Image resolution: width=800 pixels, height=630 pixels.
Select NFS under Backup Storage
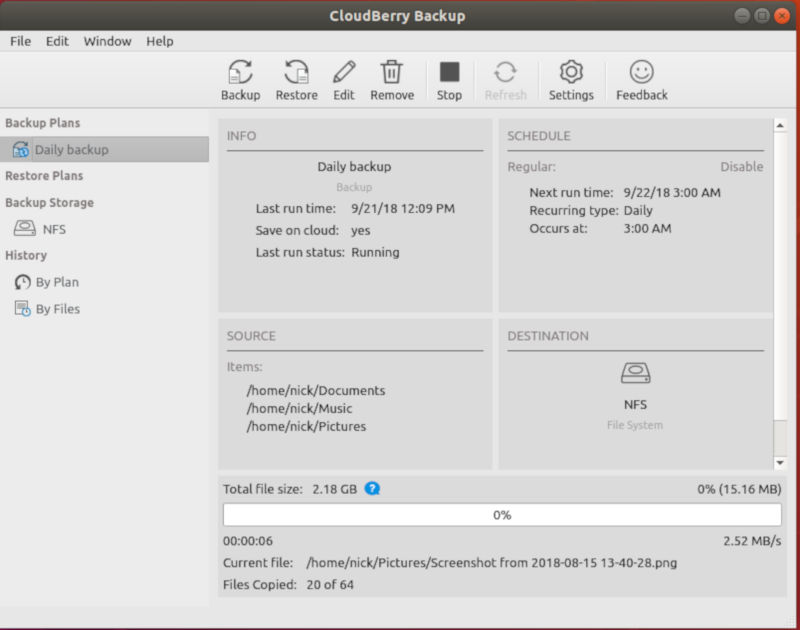point(54,229)
